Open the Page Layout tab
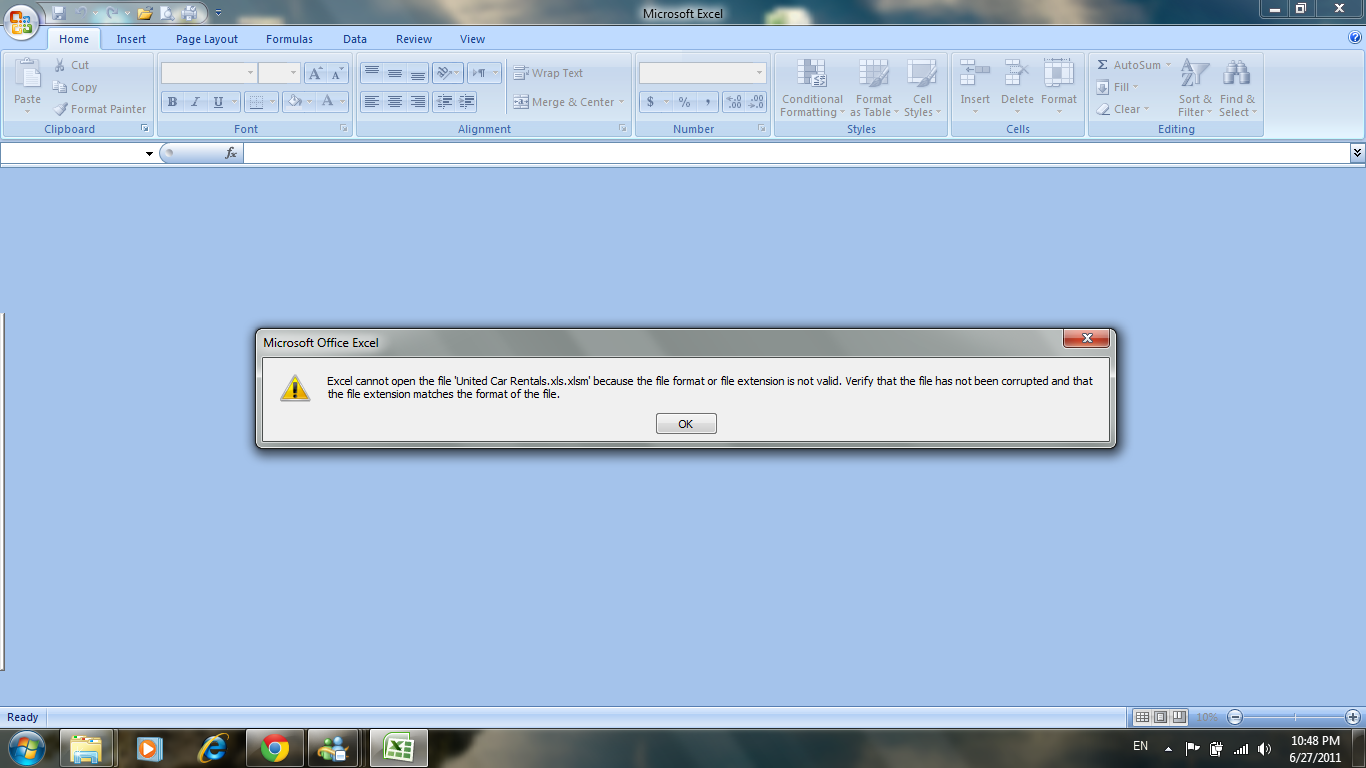 click(x=207, y=39)
